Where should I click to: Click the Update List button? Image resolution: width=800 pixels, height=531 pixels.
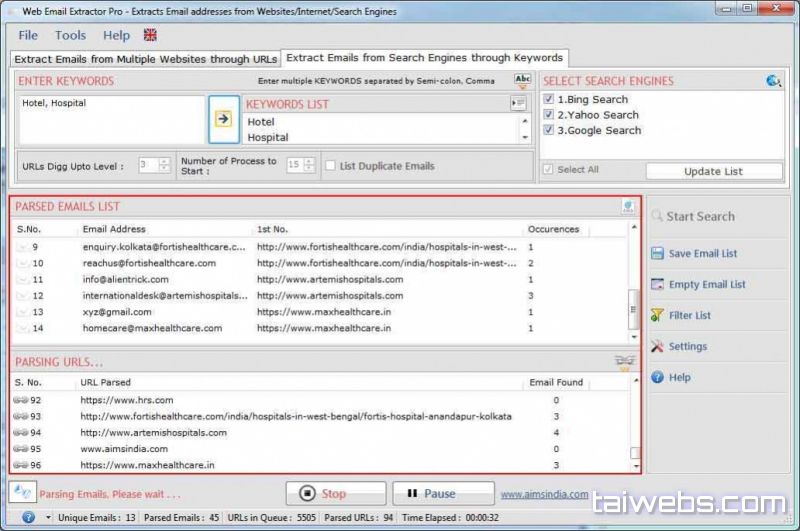[x=713, y=171]
